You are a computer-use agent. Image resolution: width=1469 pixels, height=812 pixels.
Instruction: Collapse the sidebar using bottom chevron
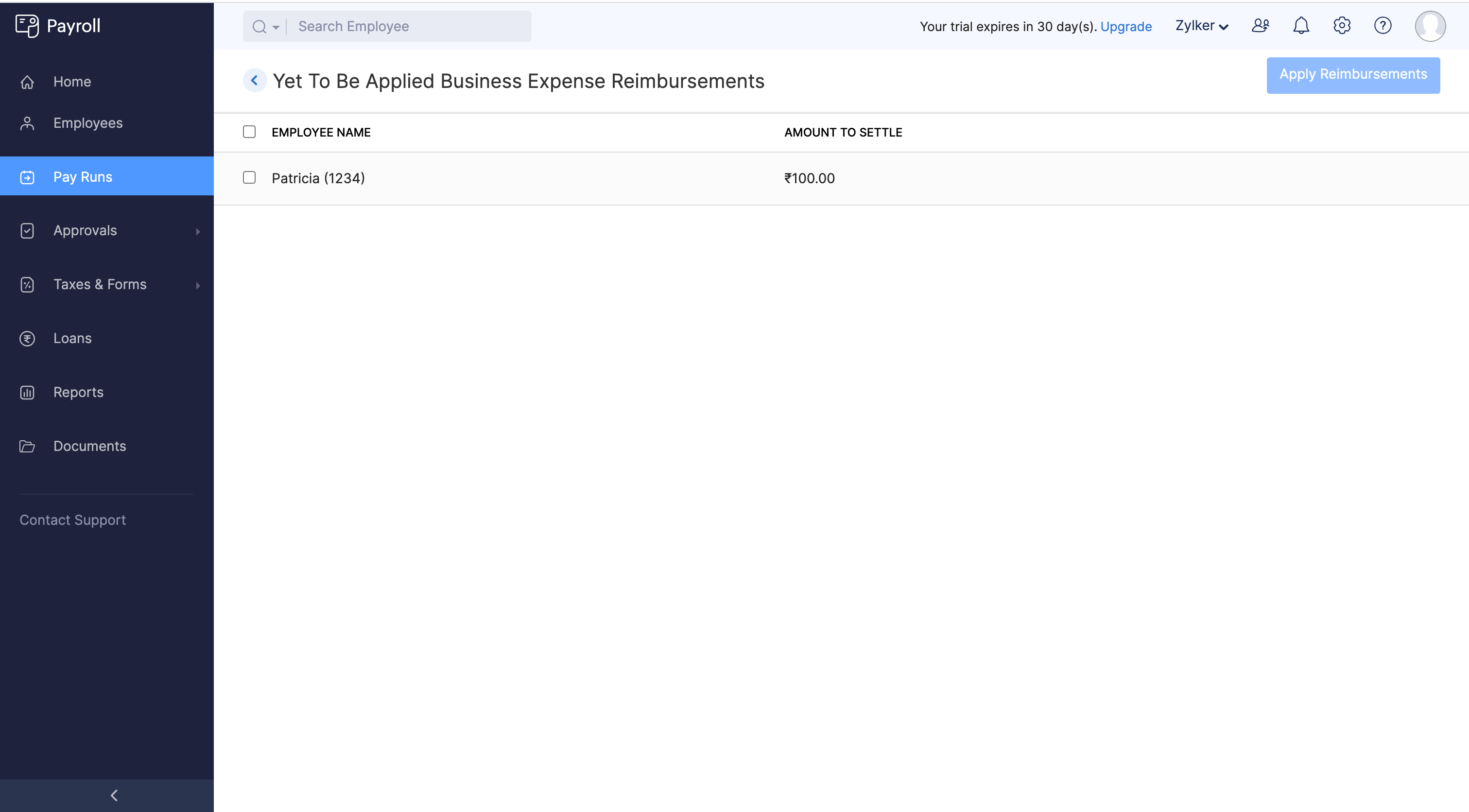(x=114, y=795)
